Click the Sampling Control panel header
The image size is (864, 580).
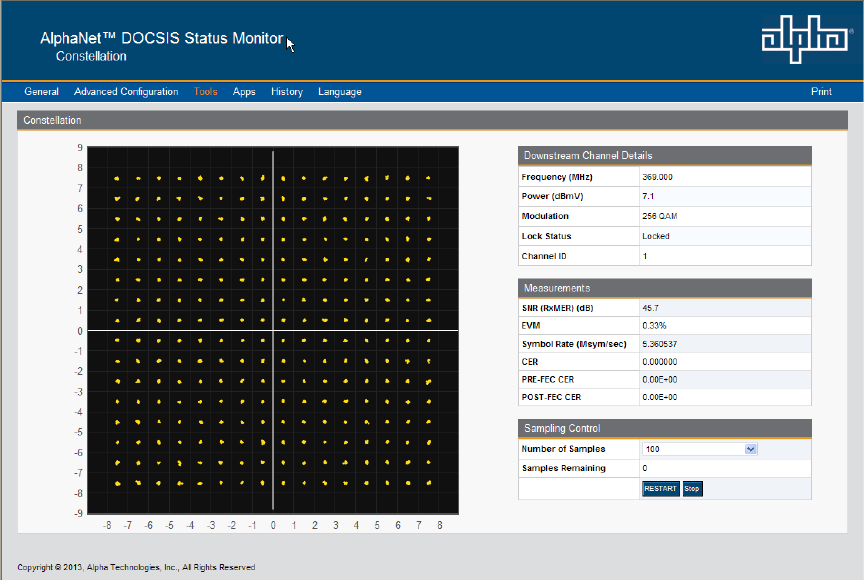click(665, 428)
